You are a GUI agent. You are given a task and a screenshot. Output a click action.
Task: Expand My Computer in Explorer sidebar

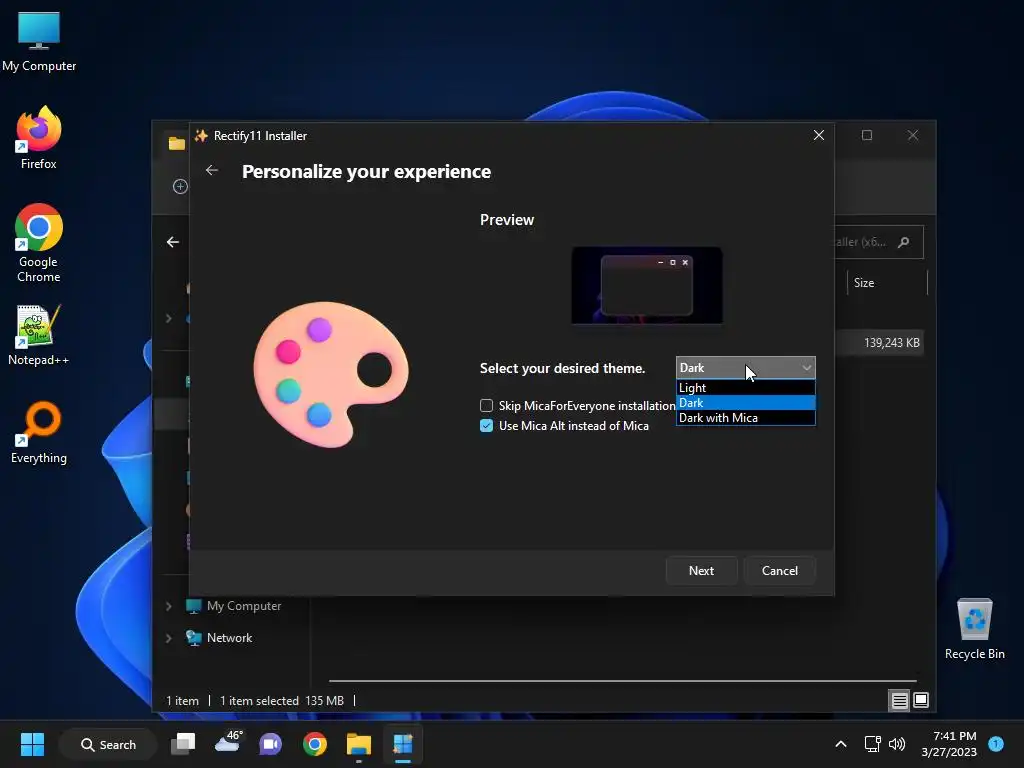coord(168,606)
